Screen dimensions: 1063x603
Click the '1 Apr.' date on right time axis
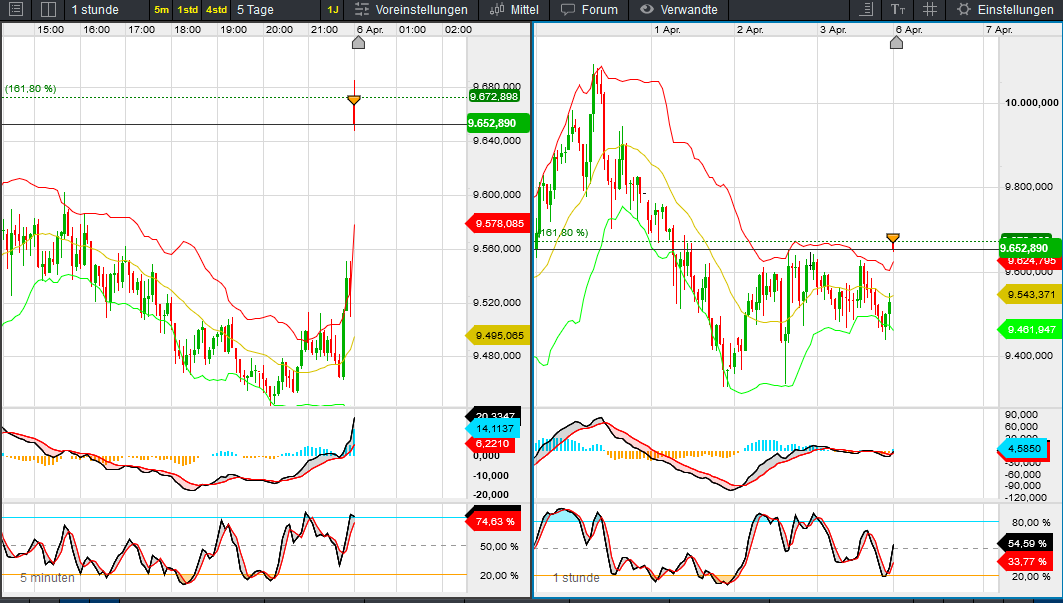tap(667, 29)
